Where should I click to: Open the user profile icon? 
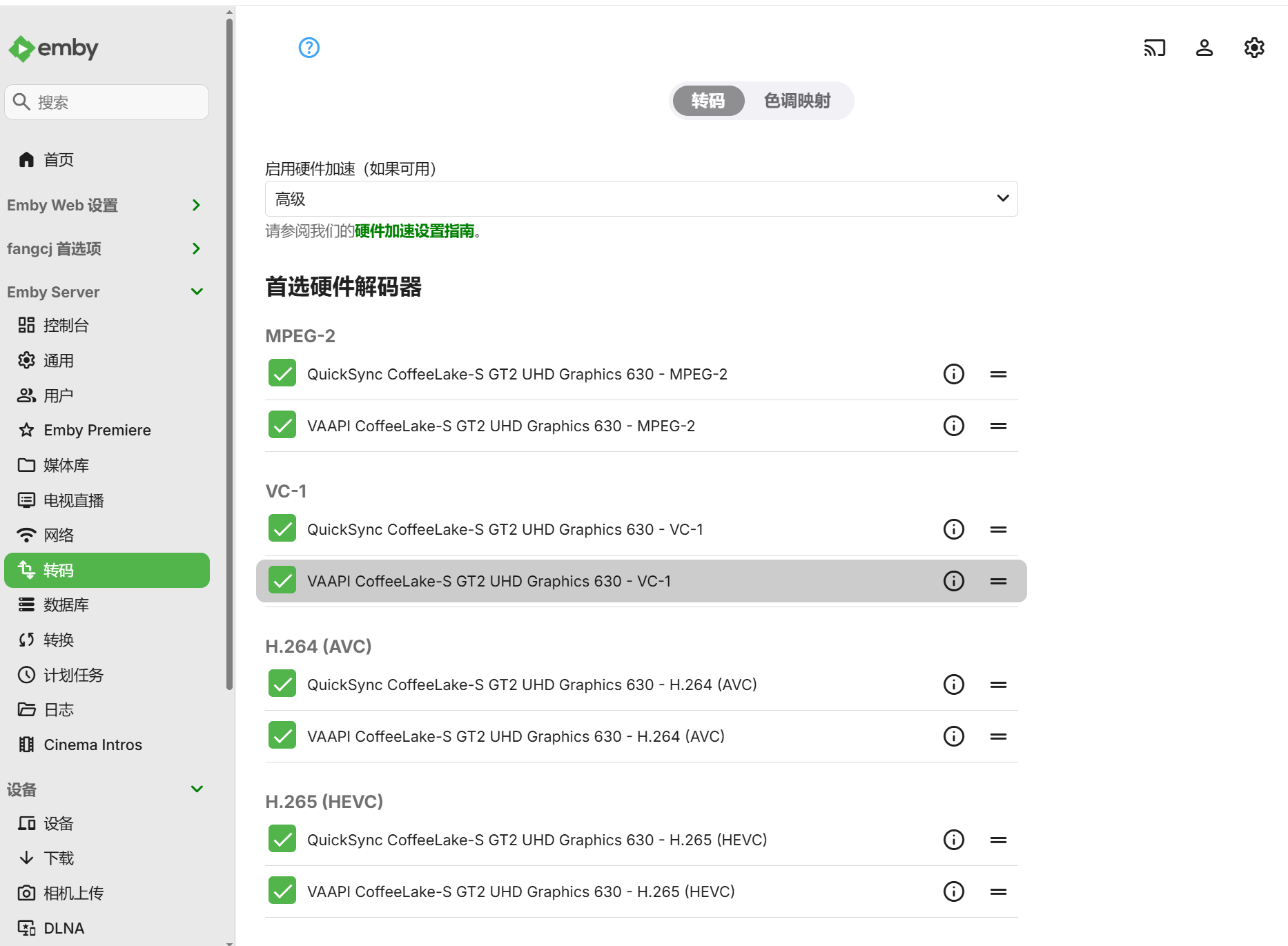[x=1204, y=48]
